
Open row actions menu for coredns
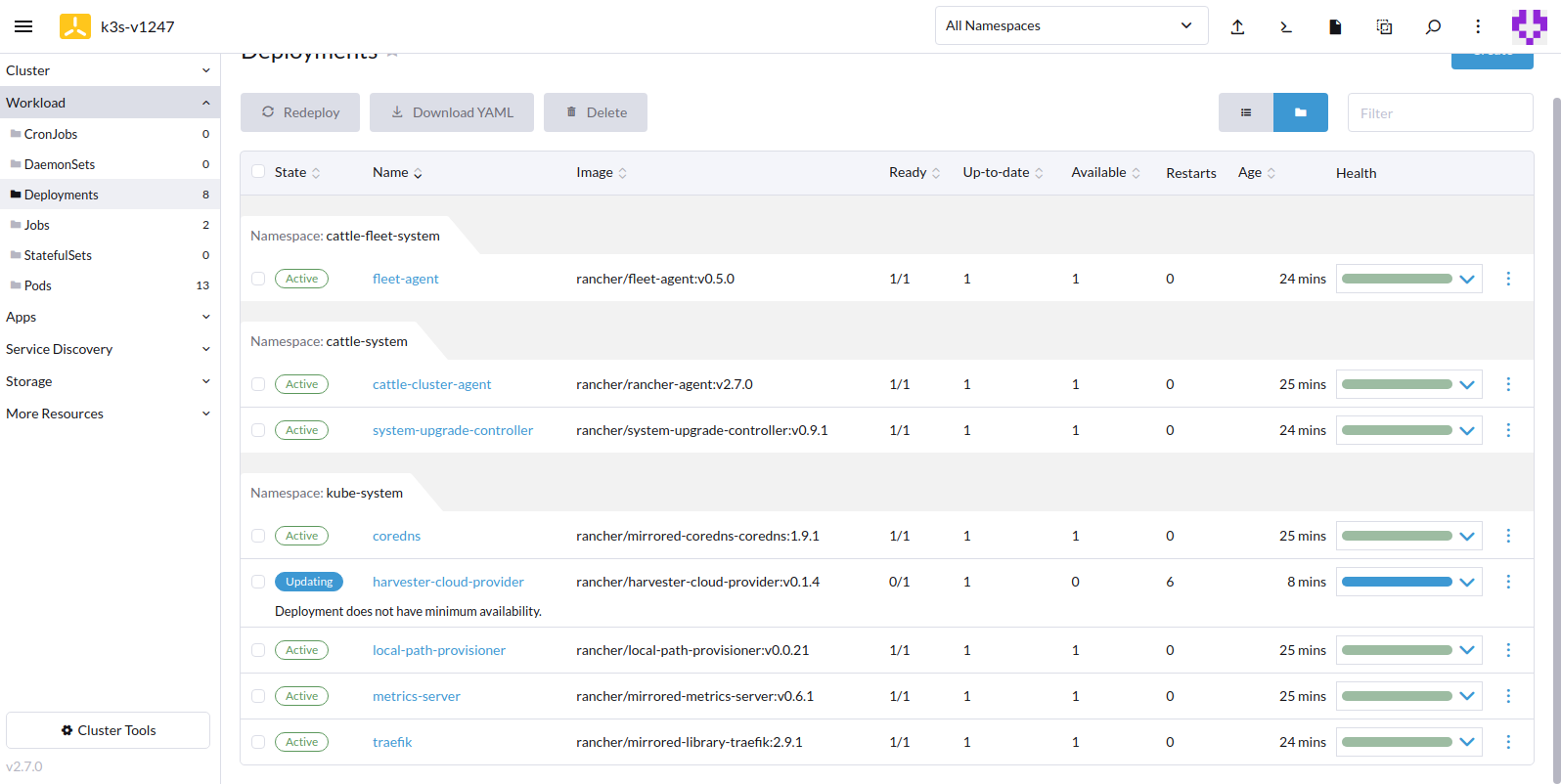click(x=1508, y=536)
